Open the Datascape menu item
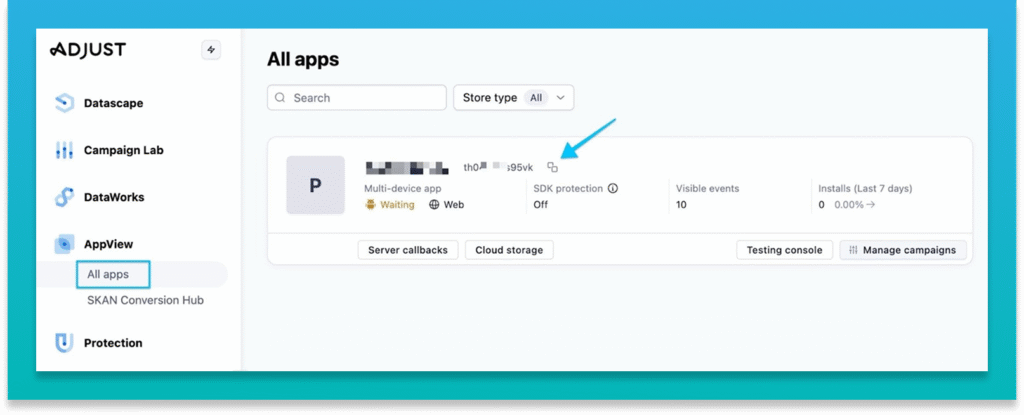Screen dimensions: 1024x415 click(x=114, y=103)
